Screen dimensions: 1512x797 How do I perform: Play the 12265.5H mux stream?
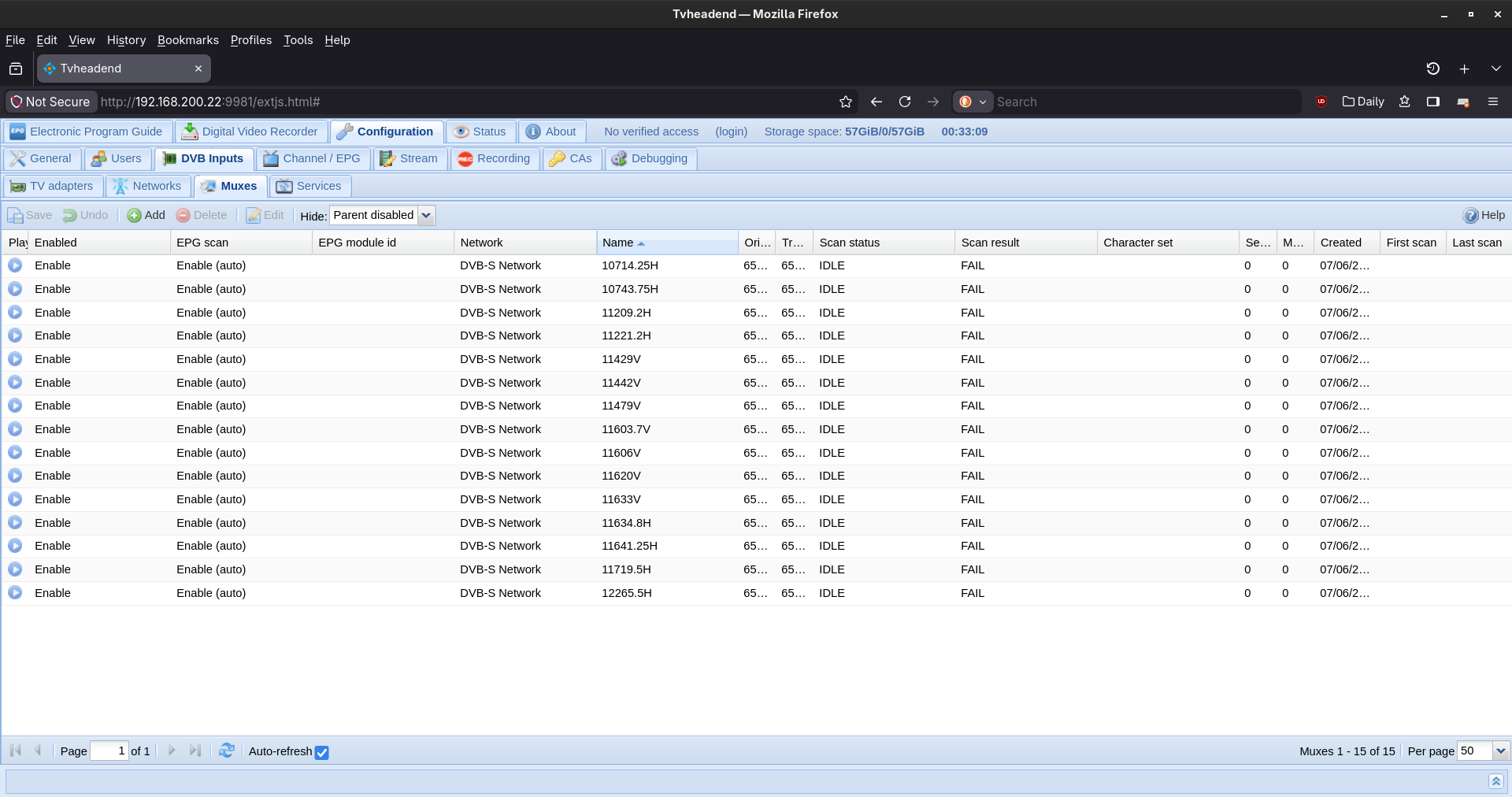coord(15,593)
